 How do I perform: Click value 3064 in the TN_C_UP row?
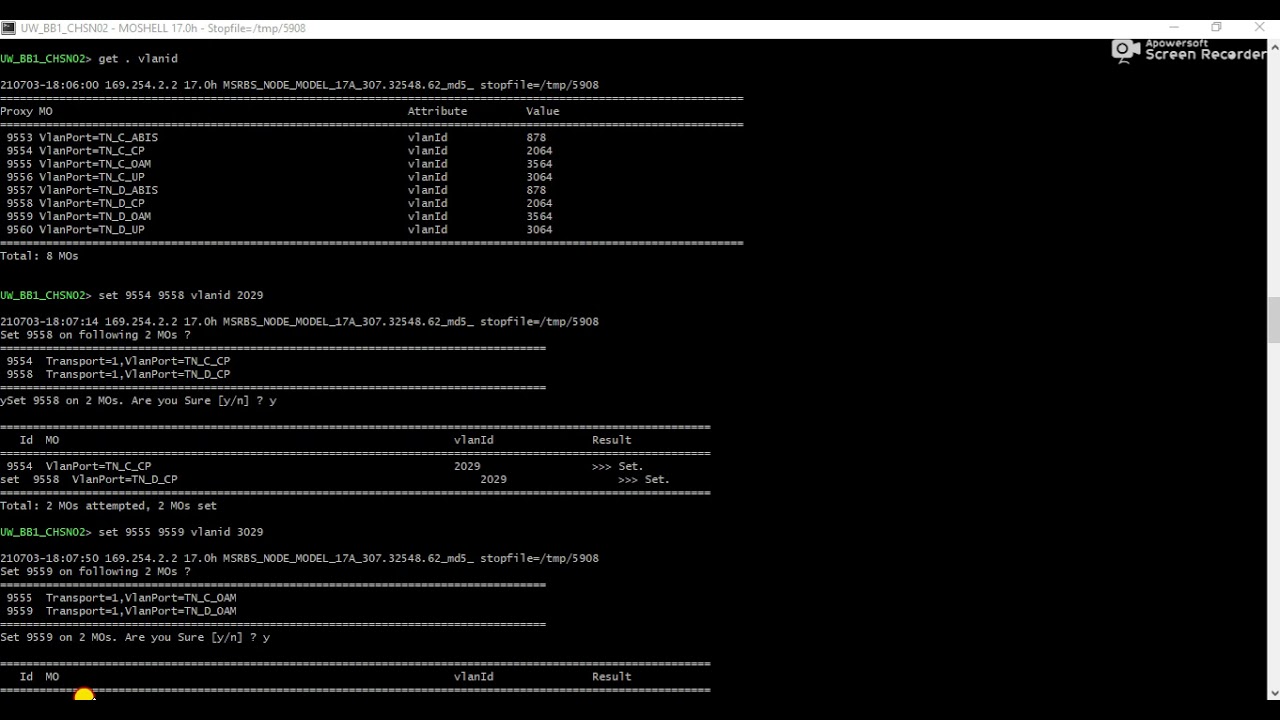point(539,177)
